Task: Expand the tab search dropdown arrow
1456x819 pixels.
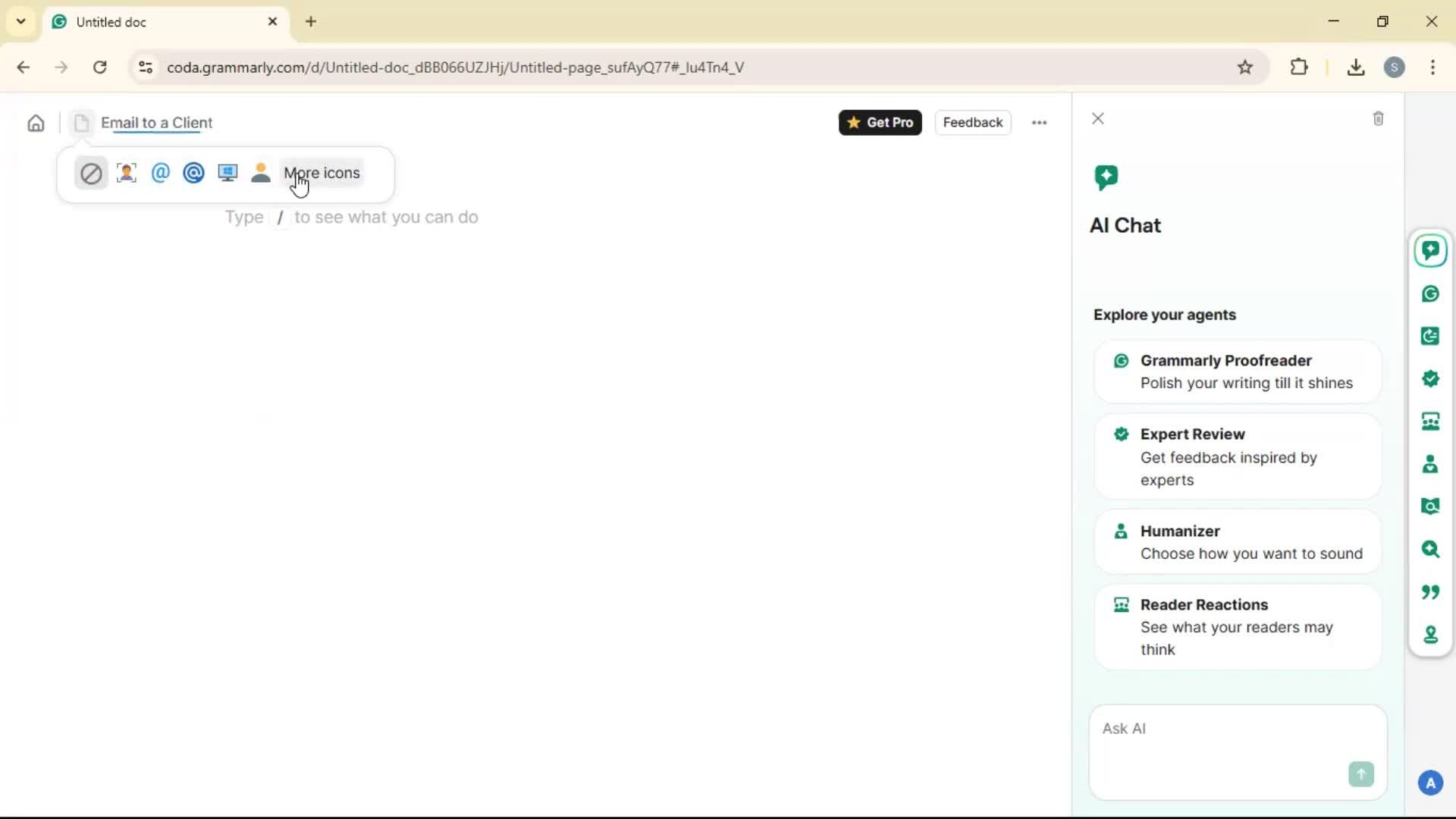Action: tap(21, 21)
